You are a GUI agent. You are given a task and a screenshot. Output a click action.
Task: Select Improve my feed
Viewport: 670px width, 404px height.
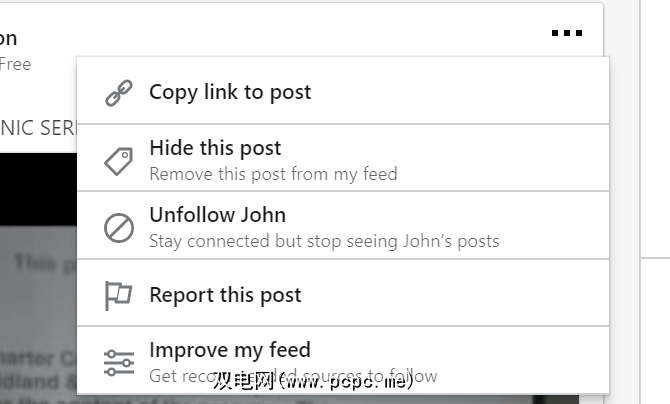point(343,360)
